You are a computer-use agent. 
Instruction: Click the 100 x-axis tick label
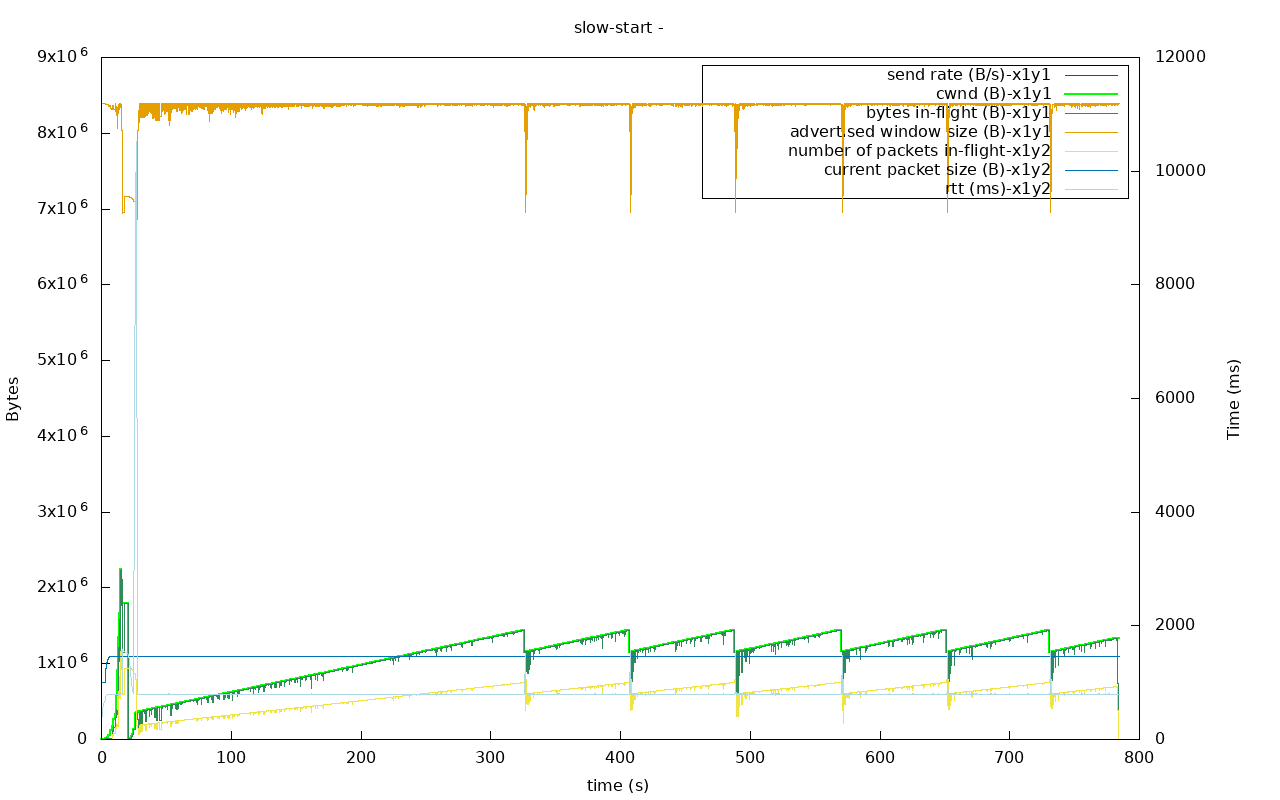[x=231, y=759]
